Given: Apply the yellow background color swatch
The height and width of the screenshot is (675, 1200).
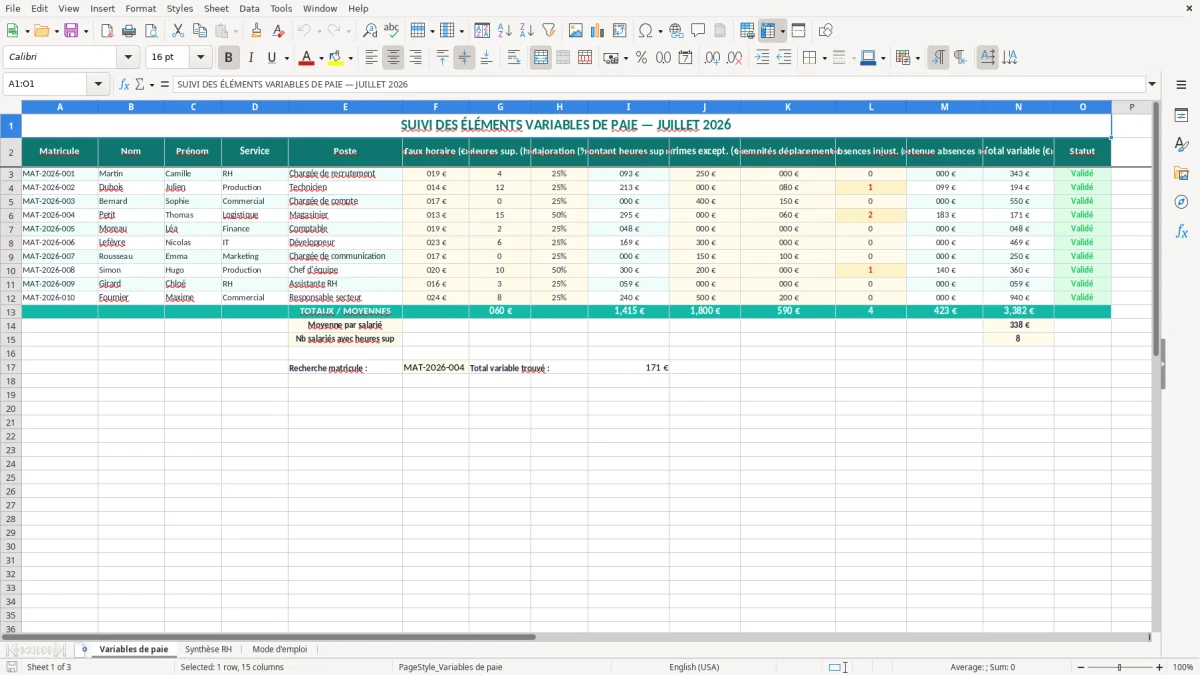Looking at the screenshot, I should [337, 58].
